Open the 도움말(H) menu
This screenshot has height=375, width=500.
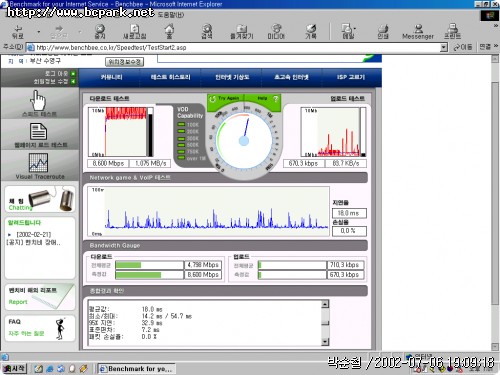(171, 14)
